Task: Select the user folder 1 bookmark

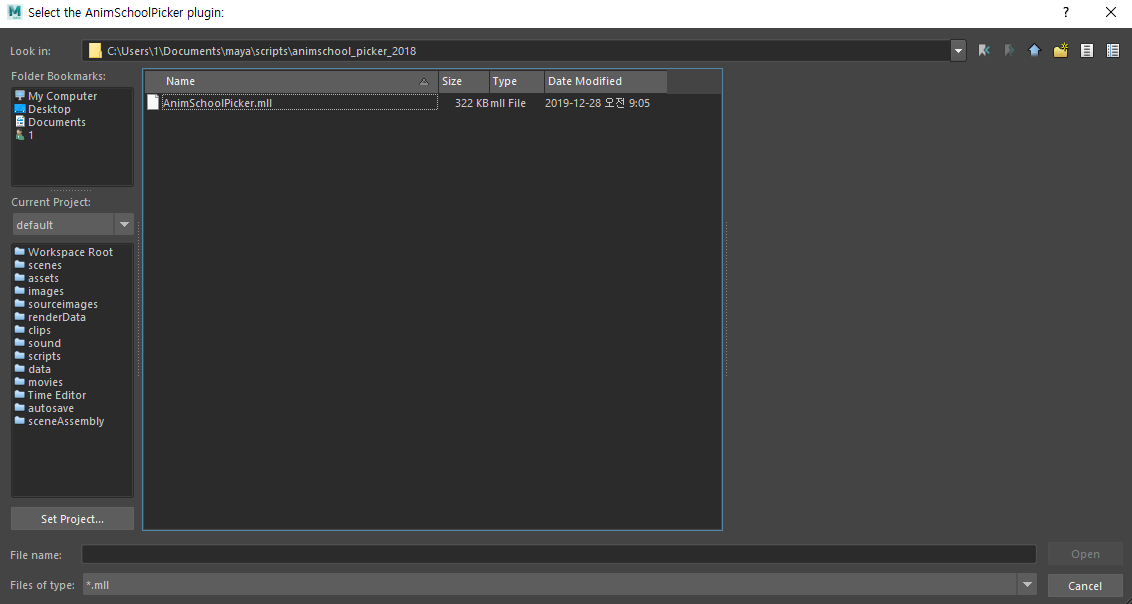Action: click(x=30, y=135)
